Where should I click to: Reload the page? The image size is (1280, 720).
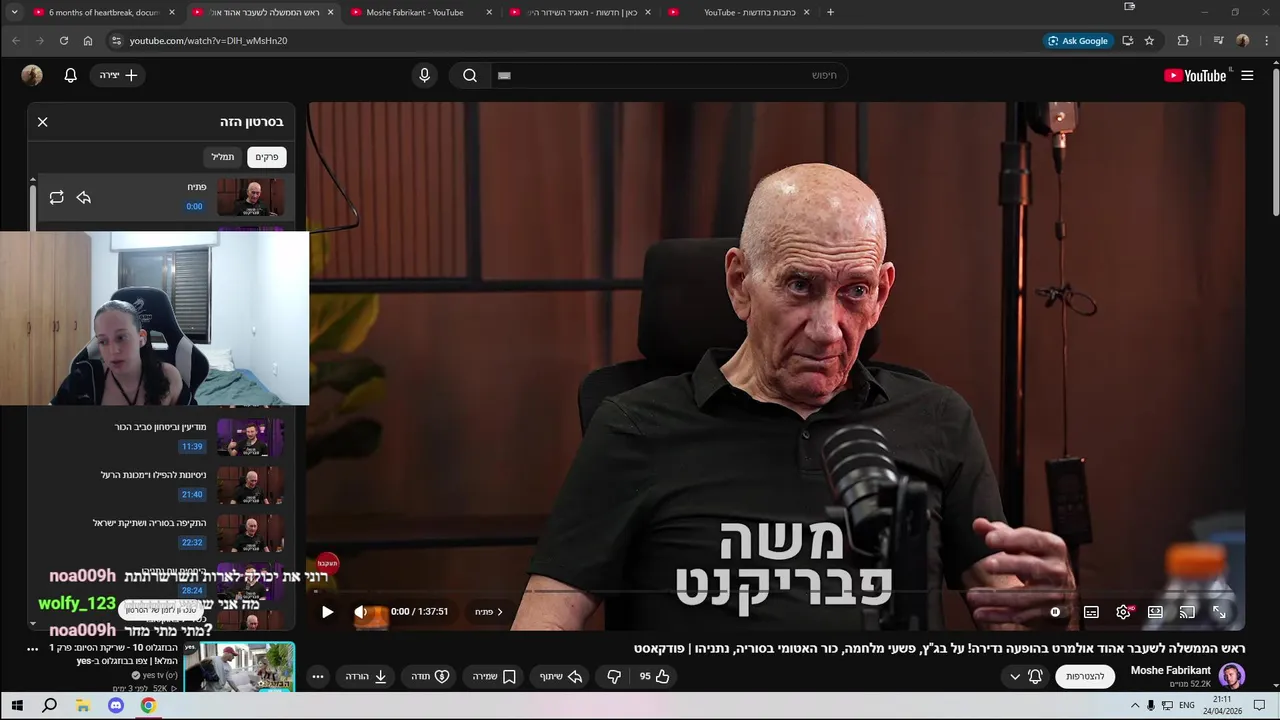(x=64, y=41)
